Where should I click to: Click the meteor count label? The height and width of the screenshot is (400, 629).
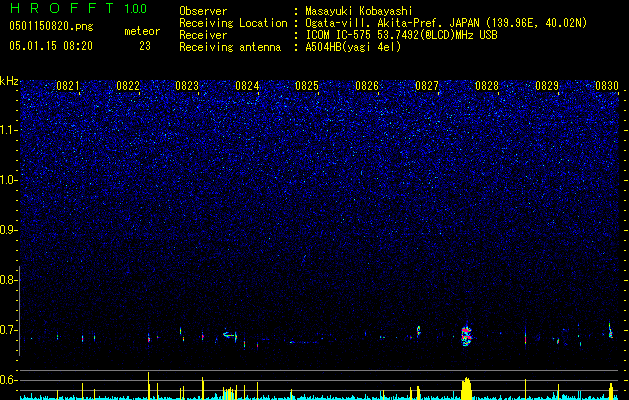(142, 31)
